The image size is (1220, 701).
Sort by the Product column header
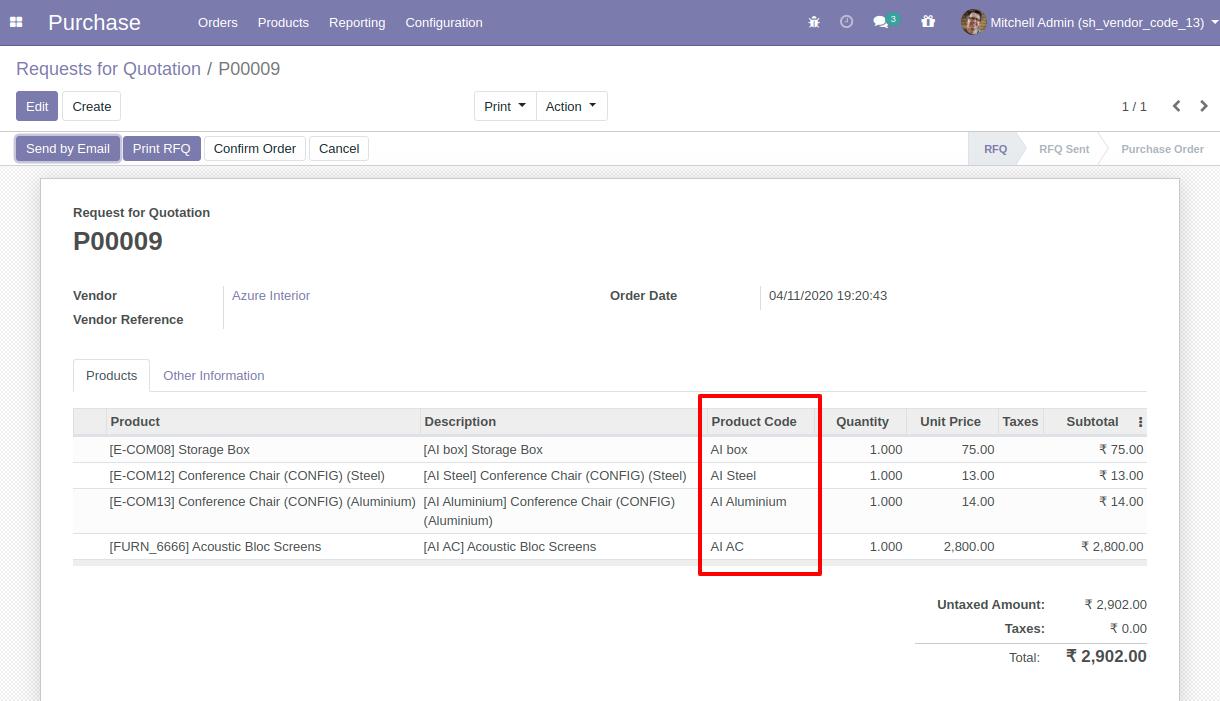click(x=263, y=422)
